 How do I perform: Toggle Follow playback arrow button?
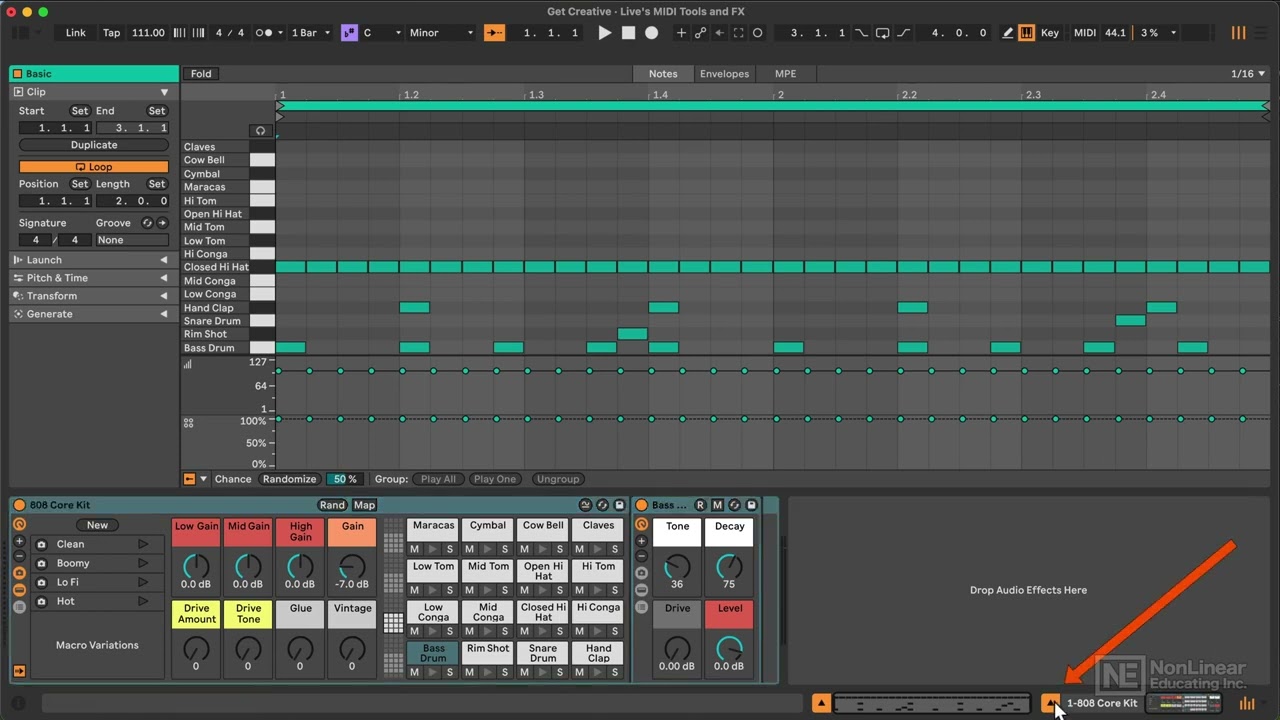point(495,33)
